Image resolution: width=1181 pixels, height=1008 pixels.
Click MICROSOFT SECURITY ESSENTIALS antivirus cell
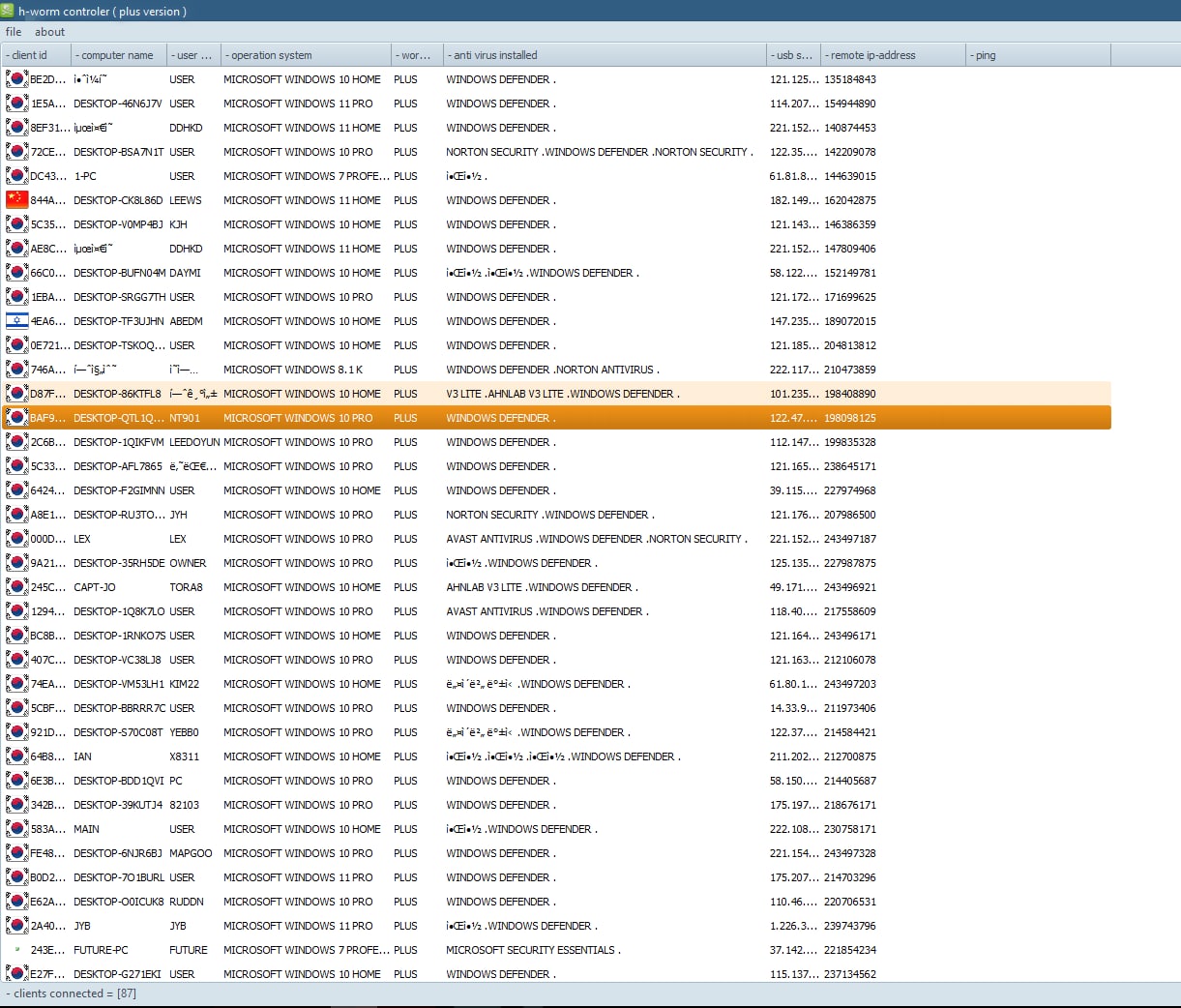(533, 950)
